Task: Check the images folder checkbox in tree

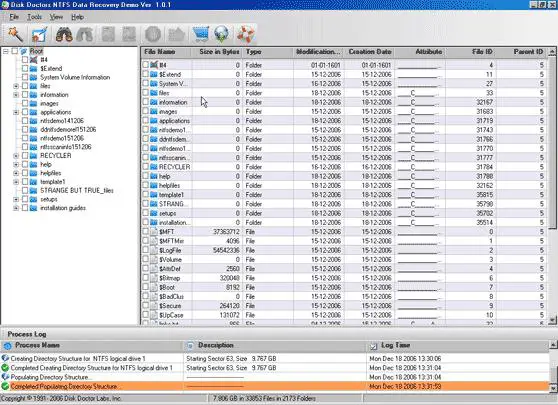Action: [25, 104]
